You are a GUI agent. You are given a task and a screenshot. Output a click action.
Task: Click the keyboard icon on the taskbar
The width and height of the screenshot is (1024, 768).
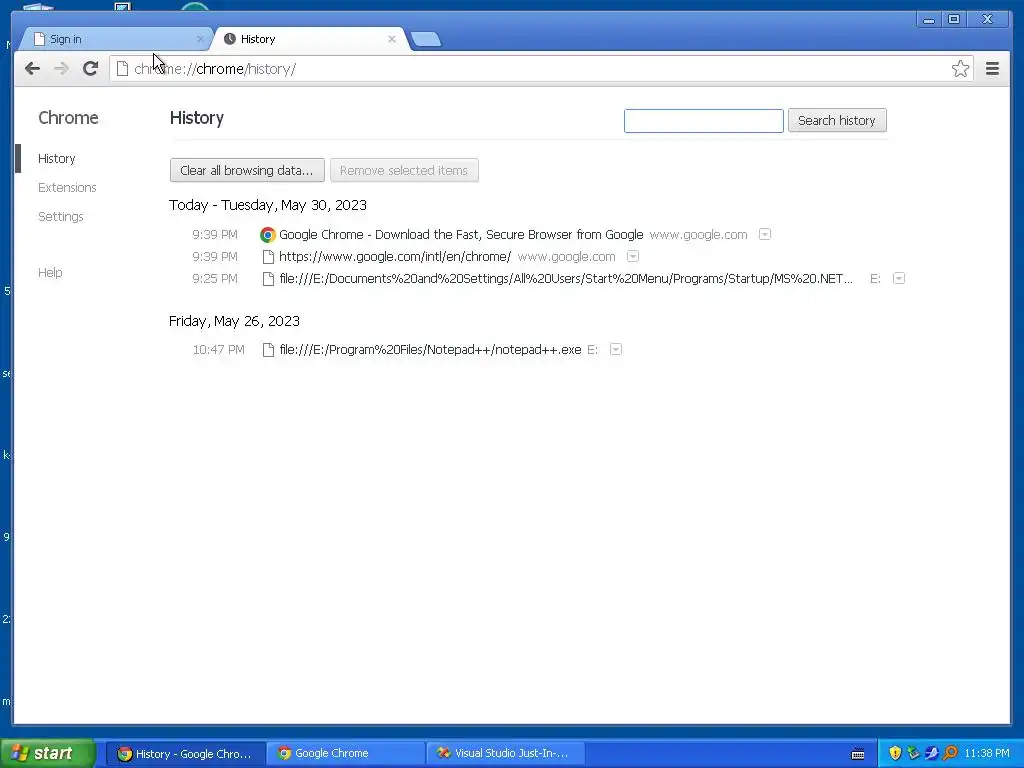click(858, 754)
